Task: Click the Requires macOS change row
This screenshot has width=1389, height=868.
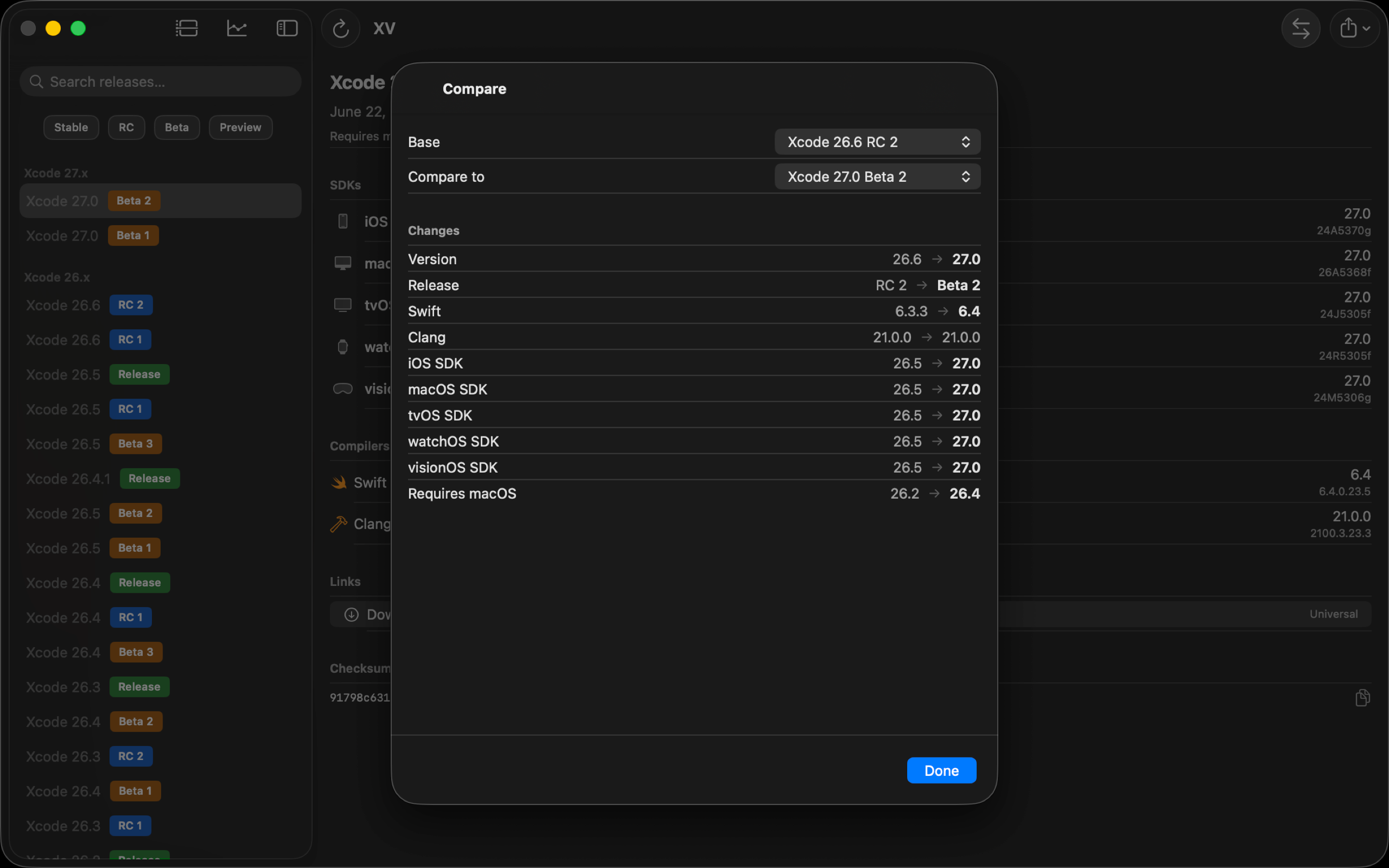Action: click(x=694, y=493)
